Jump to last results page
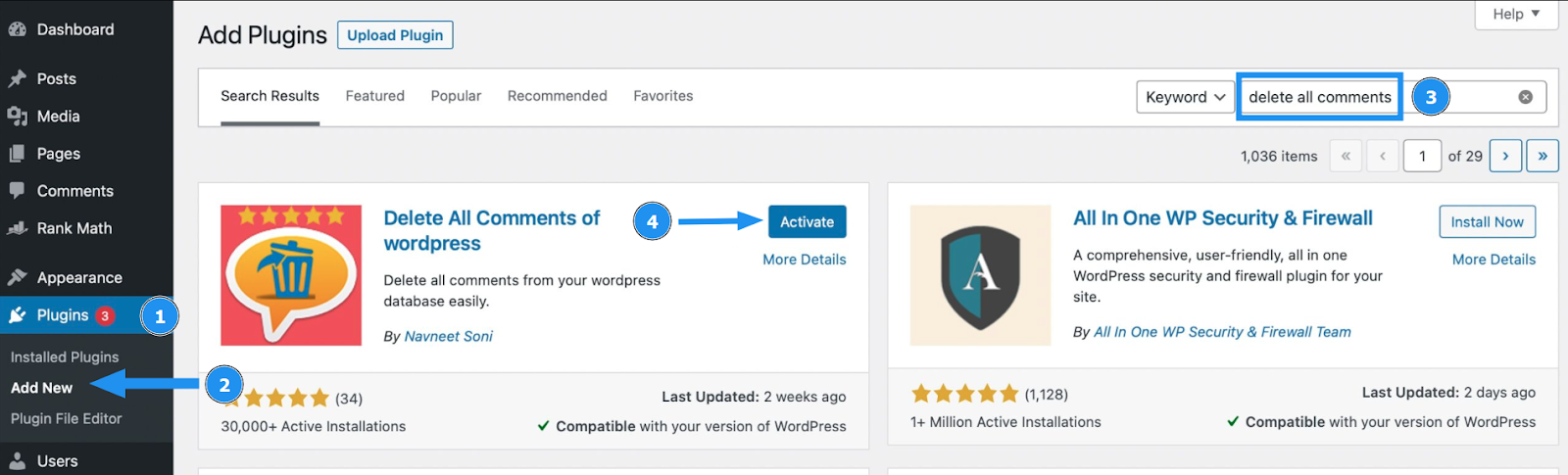This screenshot has height=475, width=1568. [x=1543, y=156]
